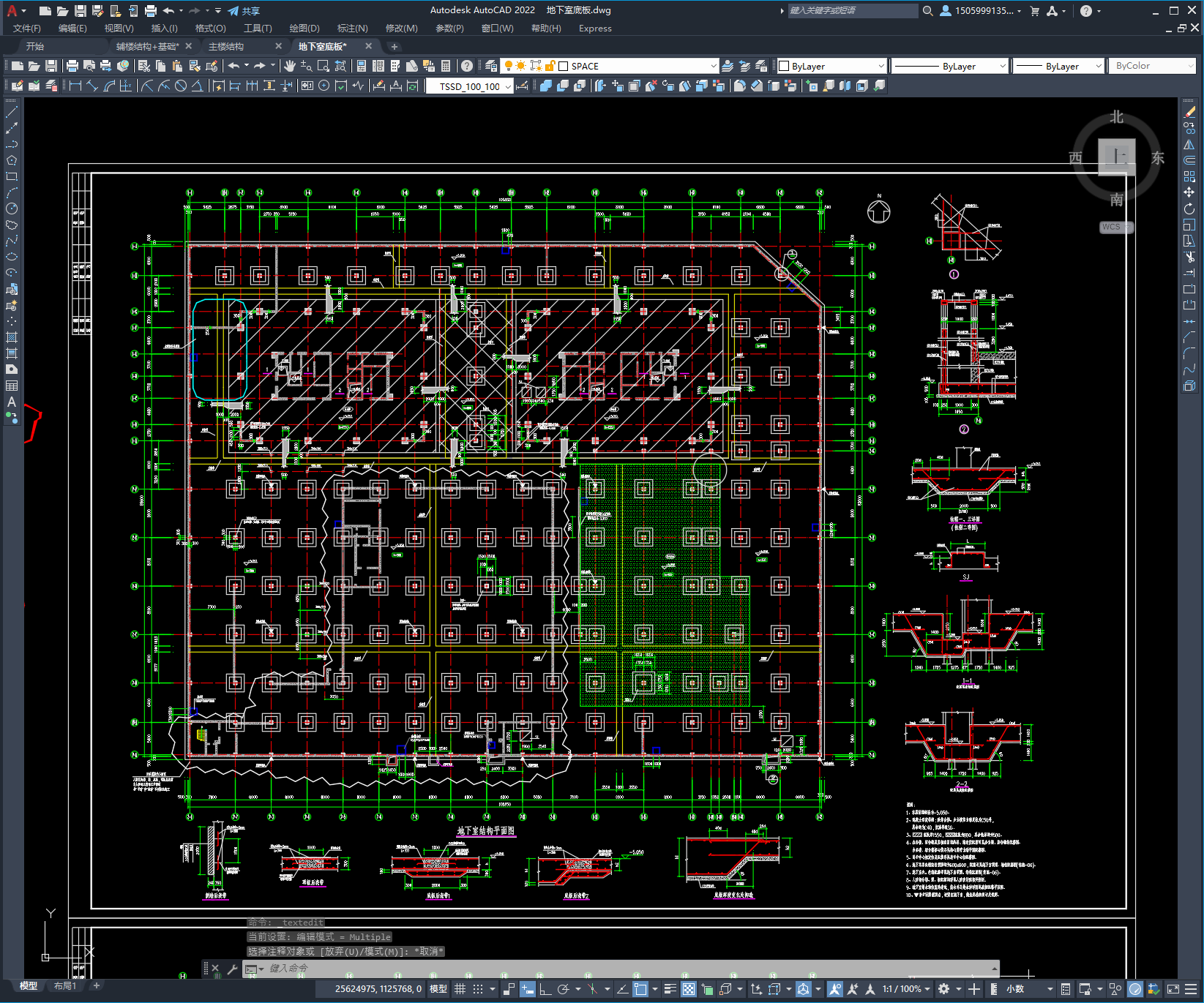Click the Save icon in the quick access toolbar
Screen dimensions: 1204x1003
click(81, 11)
